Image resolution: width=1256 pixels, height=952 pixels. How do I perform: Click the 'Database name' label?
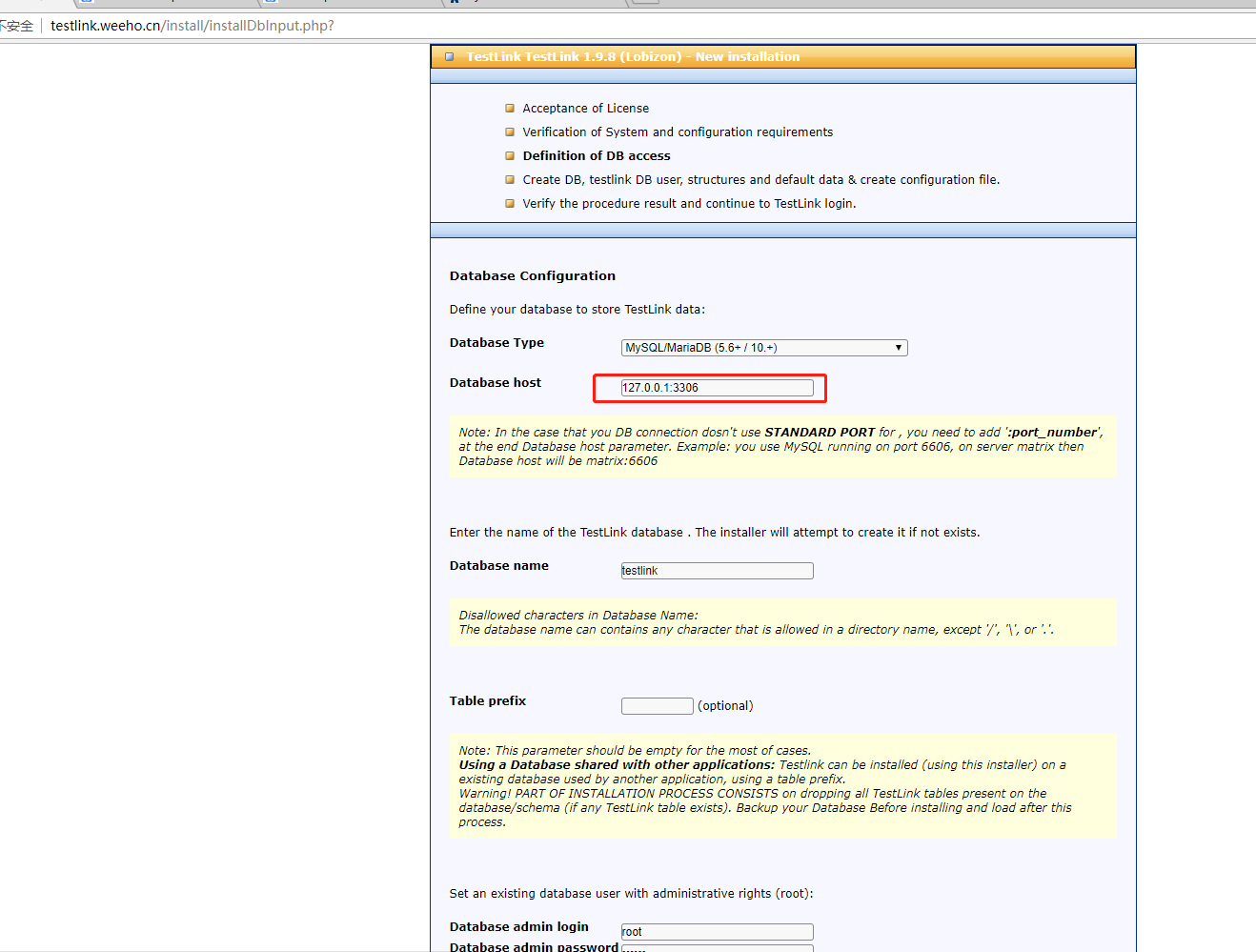[499, 566]
